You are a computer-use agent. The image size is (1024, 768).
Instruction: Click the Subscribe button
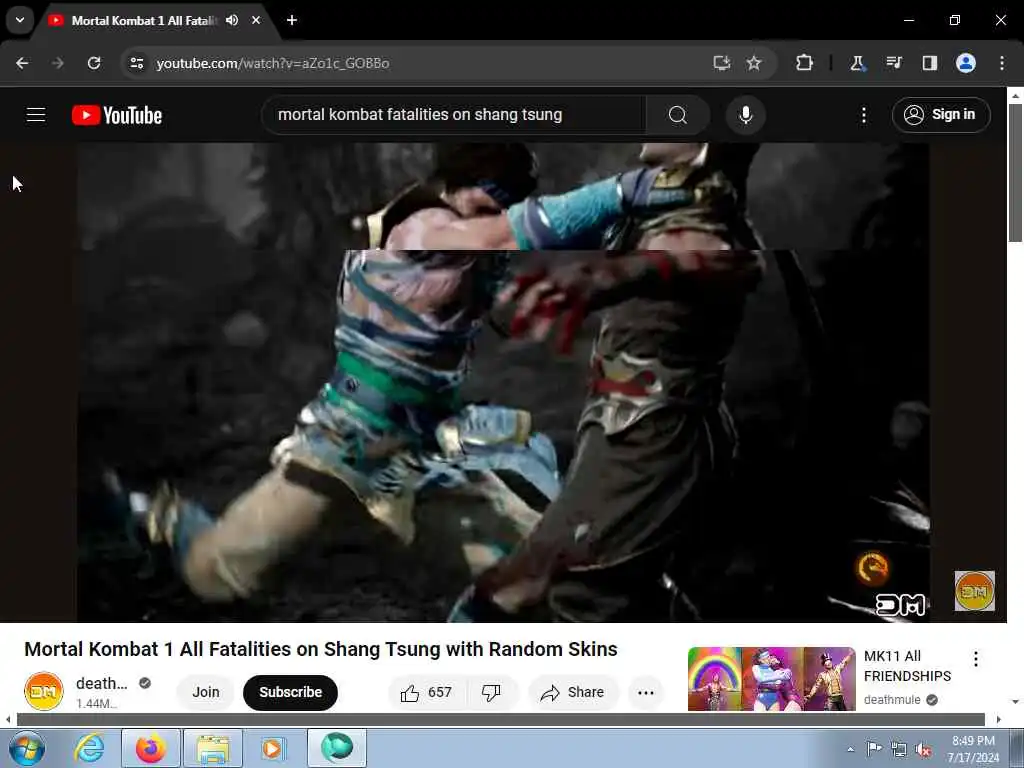[290, 692]
